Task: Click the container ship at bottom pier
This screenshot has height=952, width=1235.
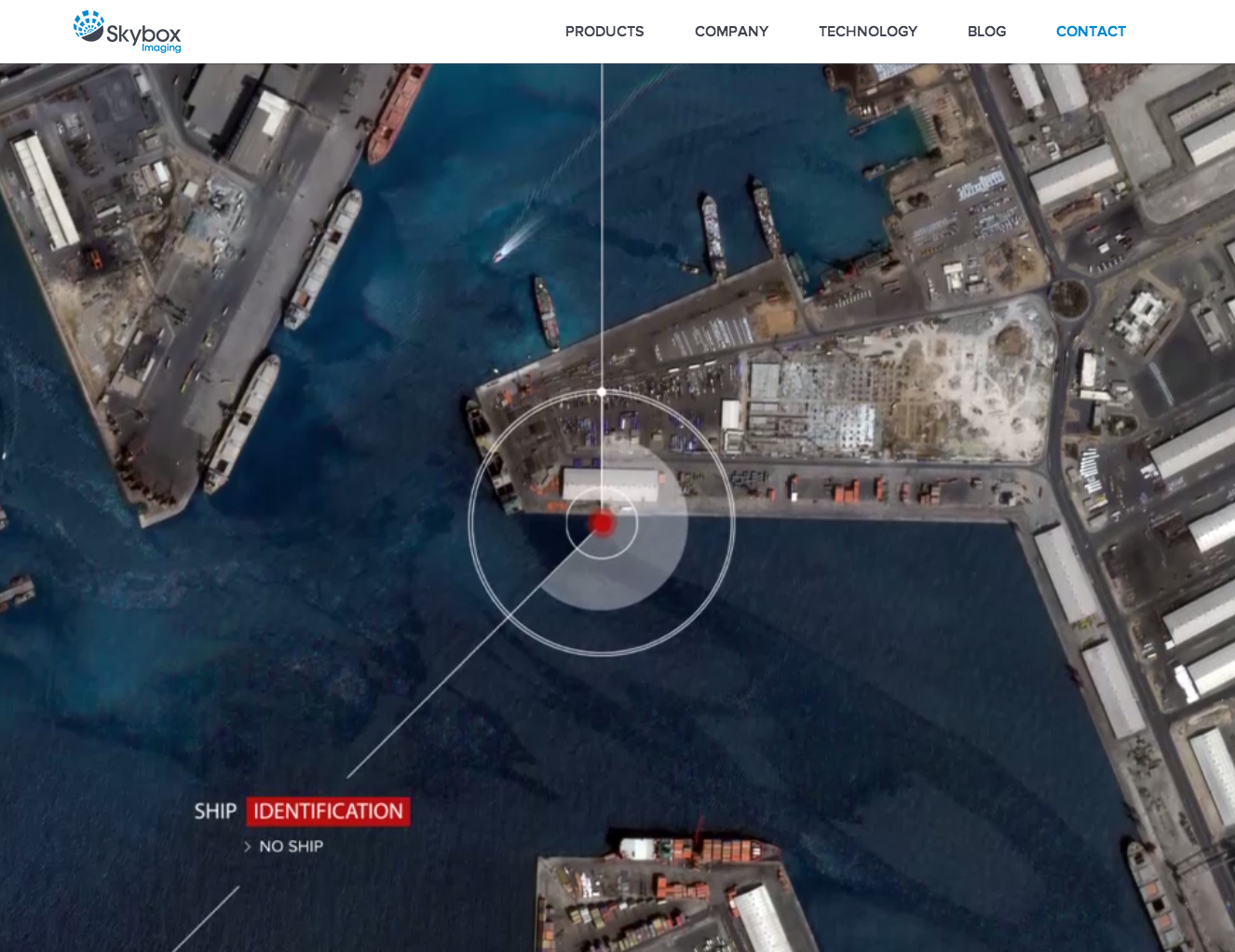Action: point(699,850)
